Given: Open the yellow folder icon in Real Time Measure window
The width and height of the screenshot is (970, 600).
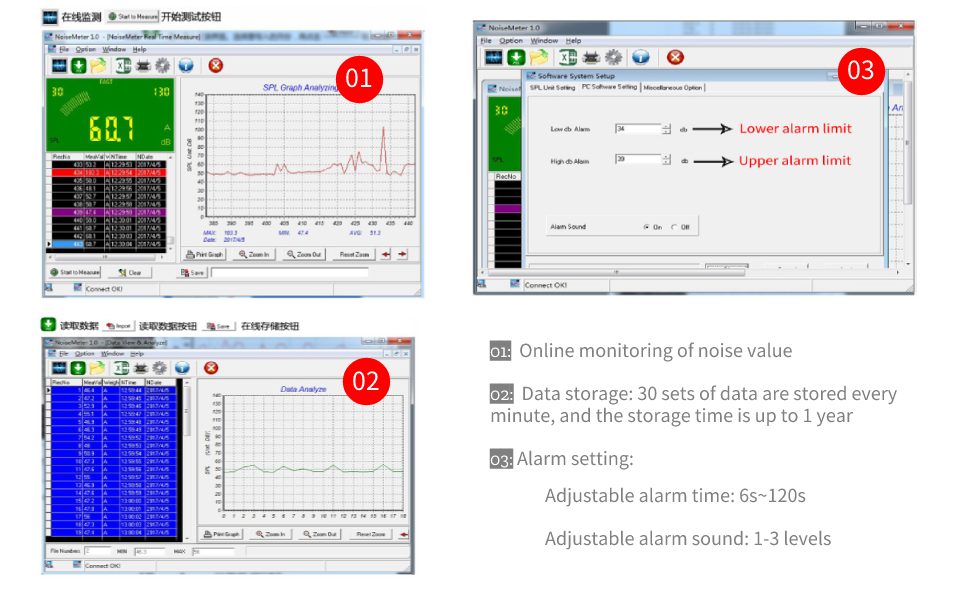Looking at the screenshot, I should pos(98,66).
